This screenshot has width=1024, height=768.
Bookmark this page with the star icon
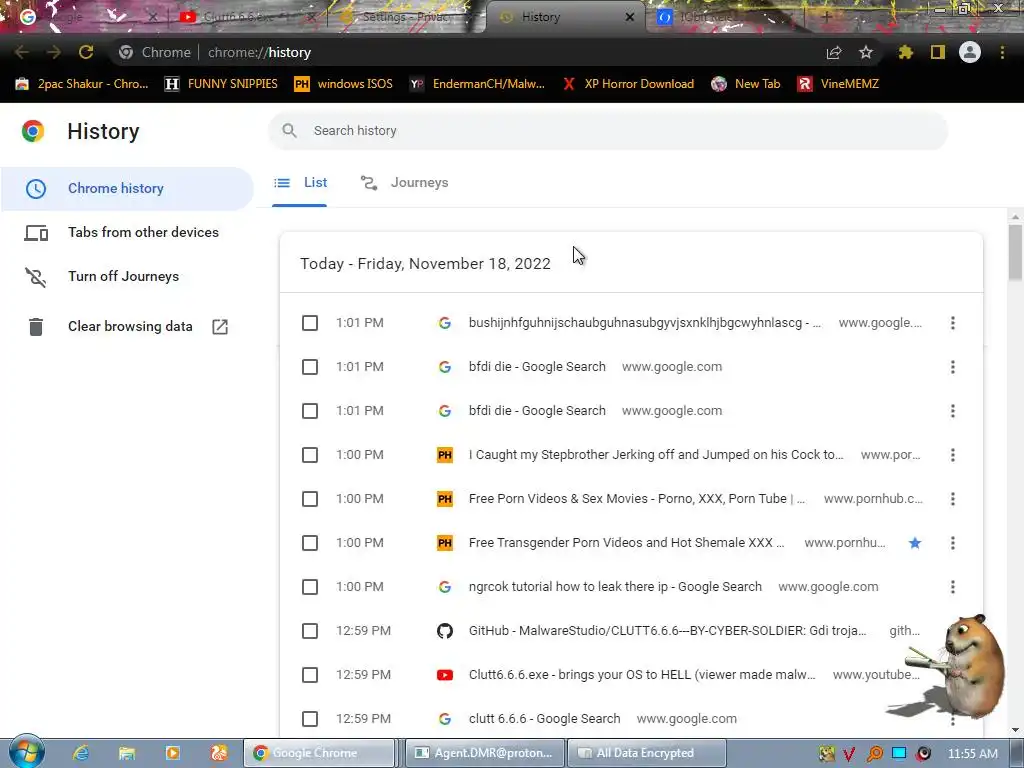point(866,52)
